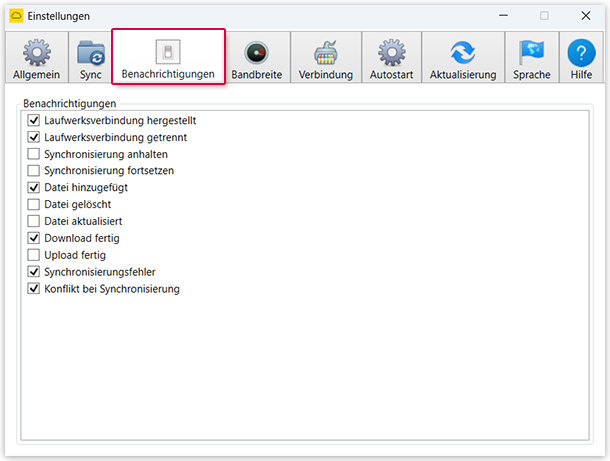610x461 pixels.
Task: Click the yellow cloud app icon in title bar
Action: click(16, 16)
